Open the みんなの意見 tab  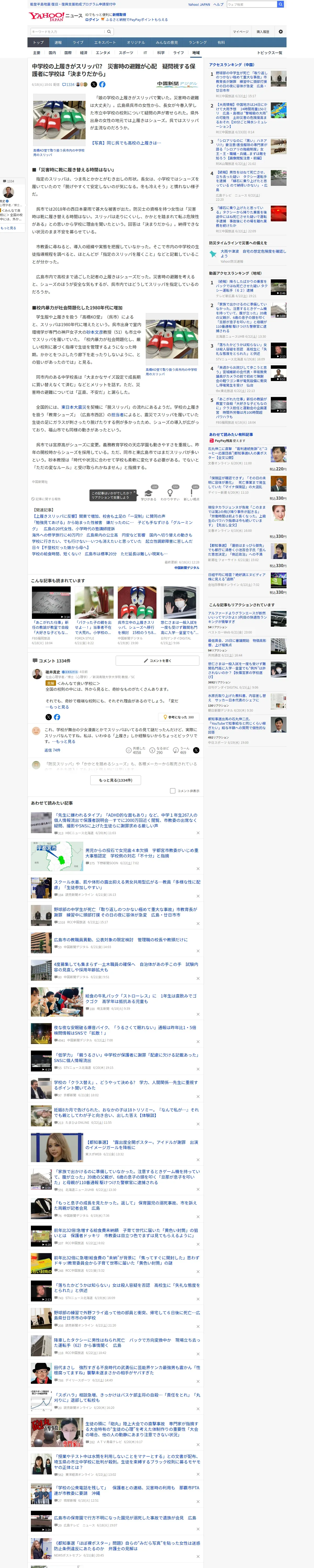pyautogui.click(x=166, y=43)
